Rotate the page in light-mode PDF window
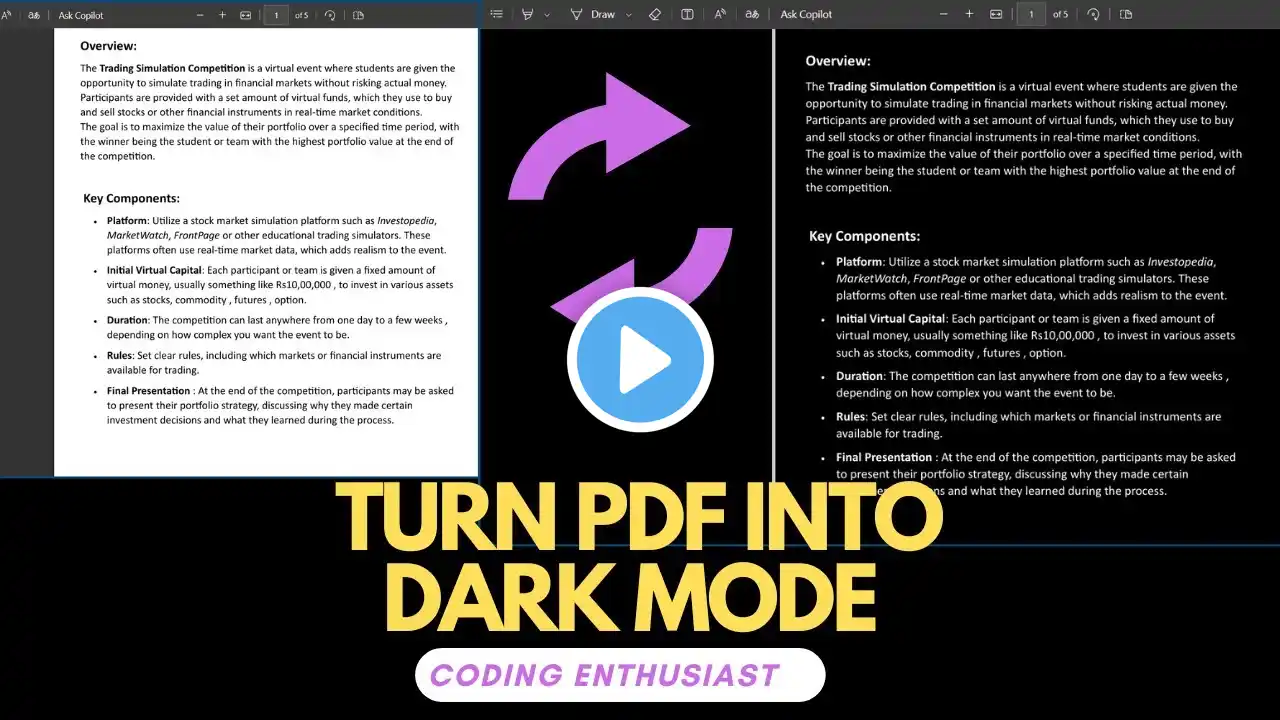Screen dimensions: 1280x720 click(330, 15)
